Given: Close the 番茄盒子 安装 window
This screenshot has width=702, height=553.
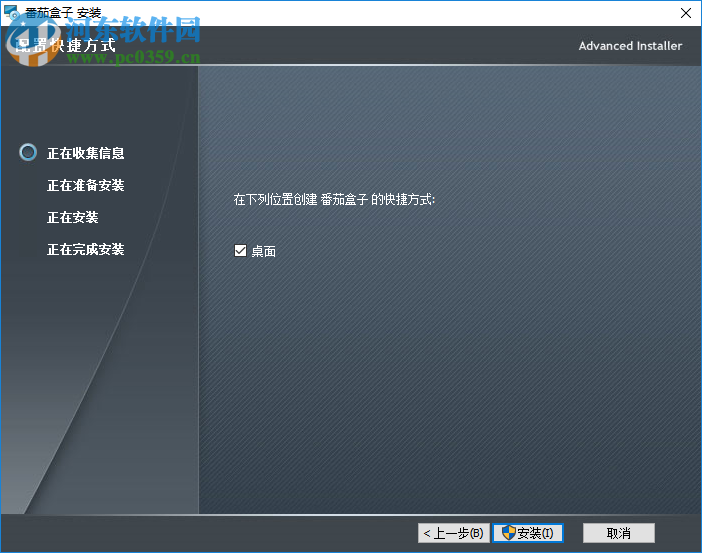Looking at the screenshot, I should (x=685, y=13).
